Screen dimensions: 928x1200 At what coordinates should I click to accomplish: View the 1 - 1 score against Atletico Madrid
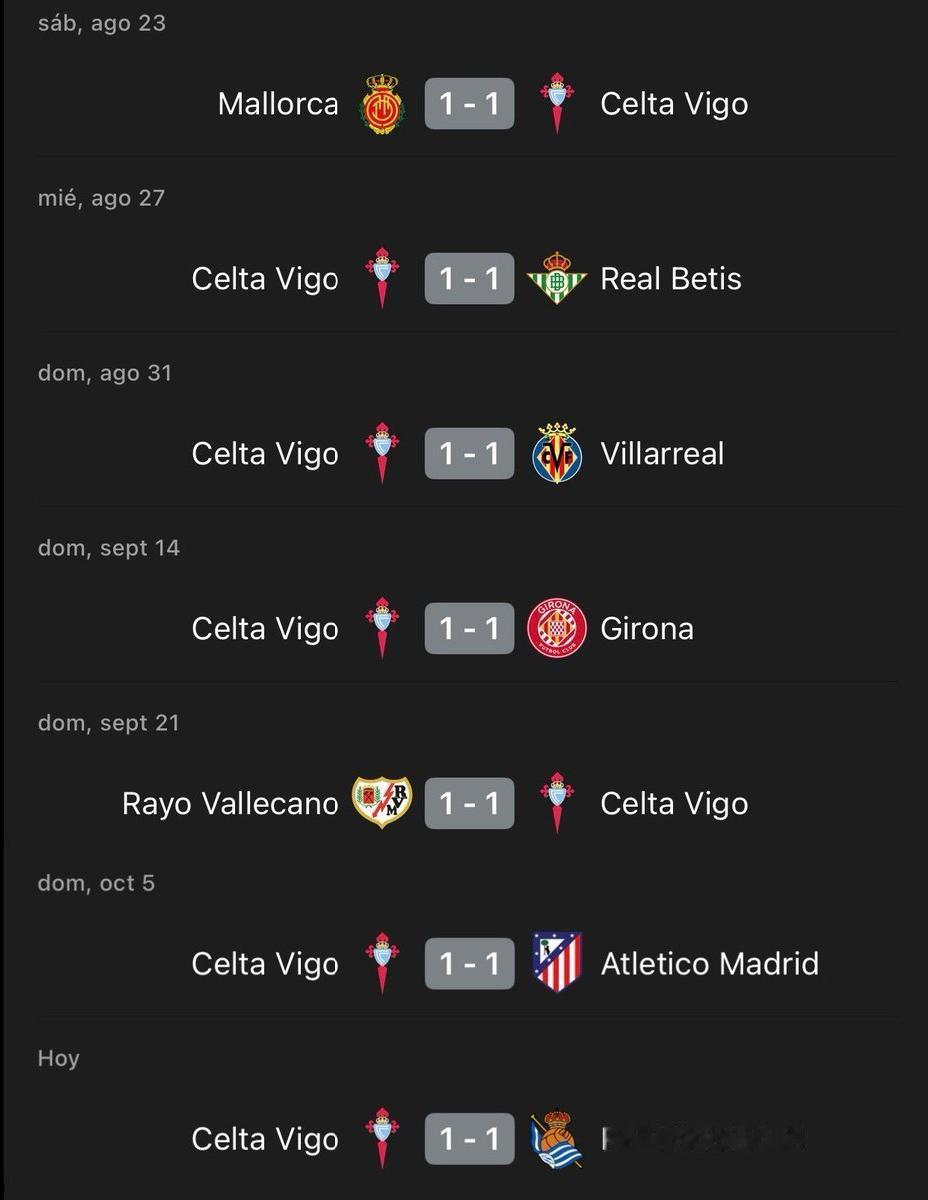tap(469, 963)
